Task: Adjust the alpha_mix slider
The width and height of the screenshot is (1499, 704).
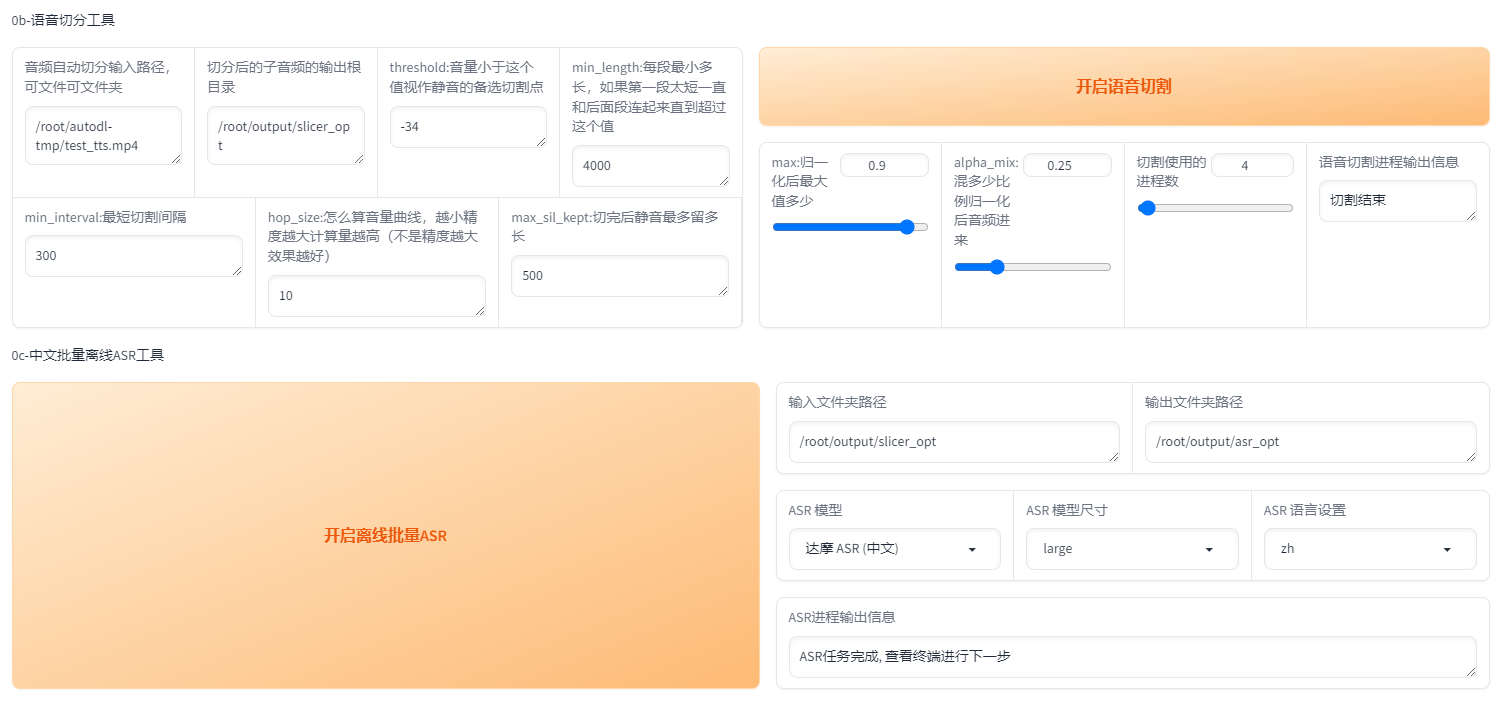Action: point(1033,267)
